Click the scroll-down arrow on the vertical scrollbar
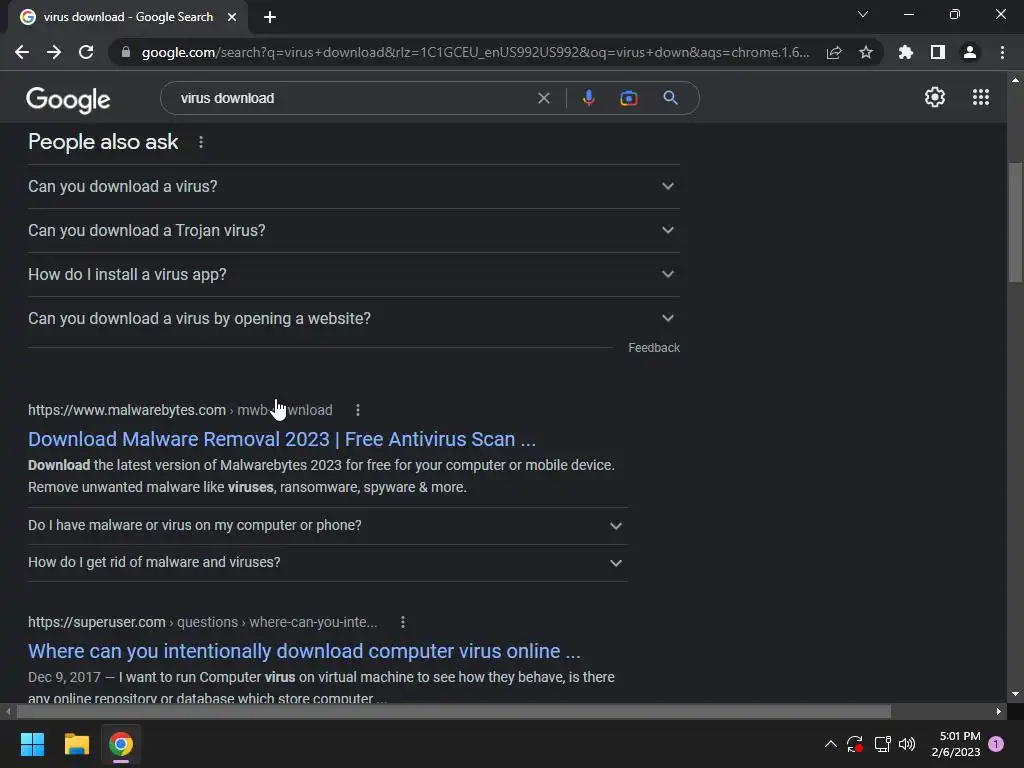 point(1015,694)
